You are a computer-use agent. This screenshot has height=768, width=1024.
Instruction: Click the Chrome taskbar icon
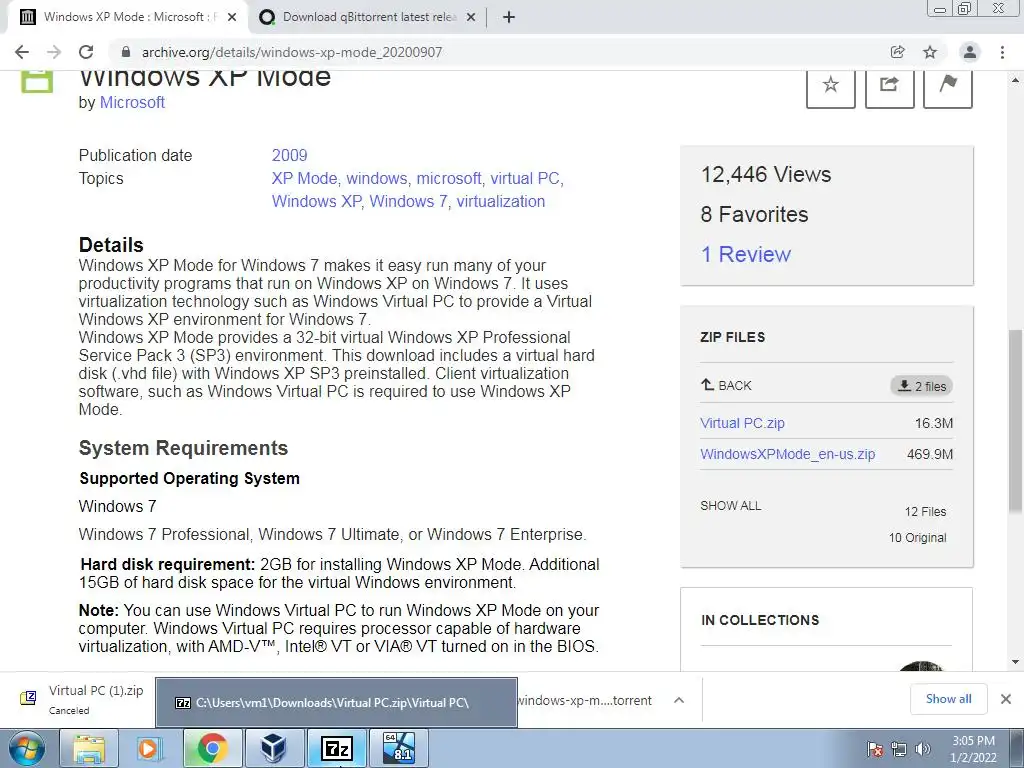click(x=212, y=748)
